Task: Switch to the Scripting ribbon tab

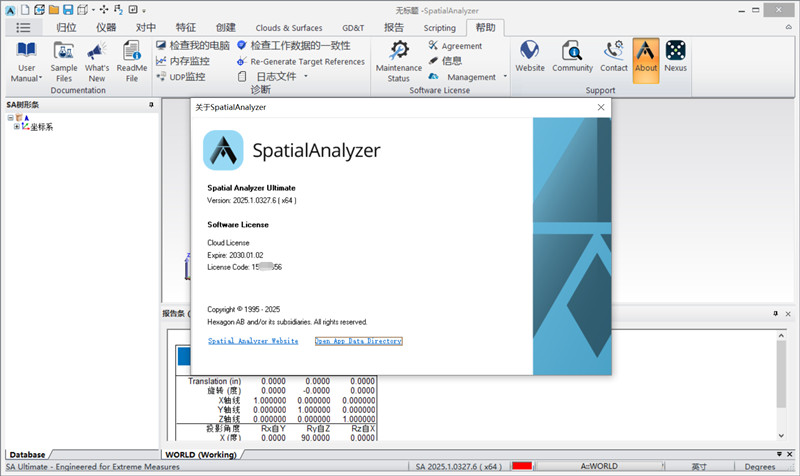Action: 439,28
